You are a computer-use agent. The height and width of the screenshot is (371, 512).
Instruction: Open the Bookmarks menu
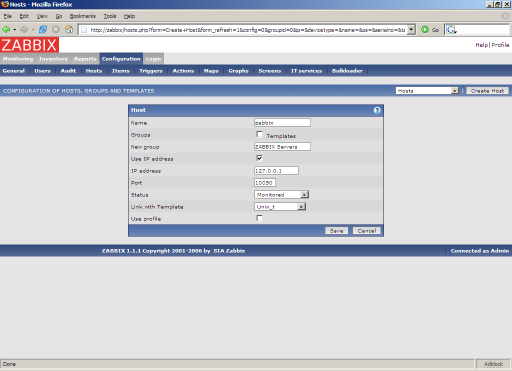click(x=83, y=16)
